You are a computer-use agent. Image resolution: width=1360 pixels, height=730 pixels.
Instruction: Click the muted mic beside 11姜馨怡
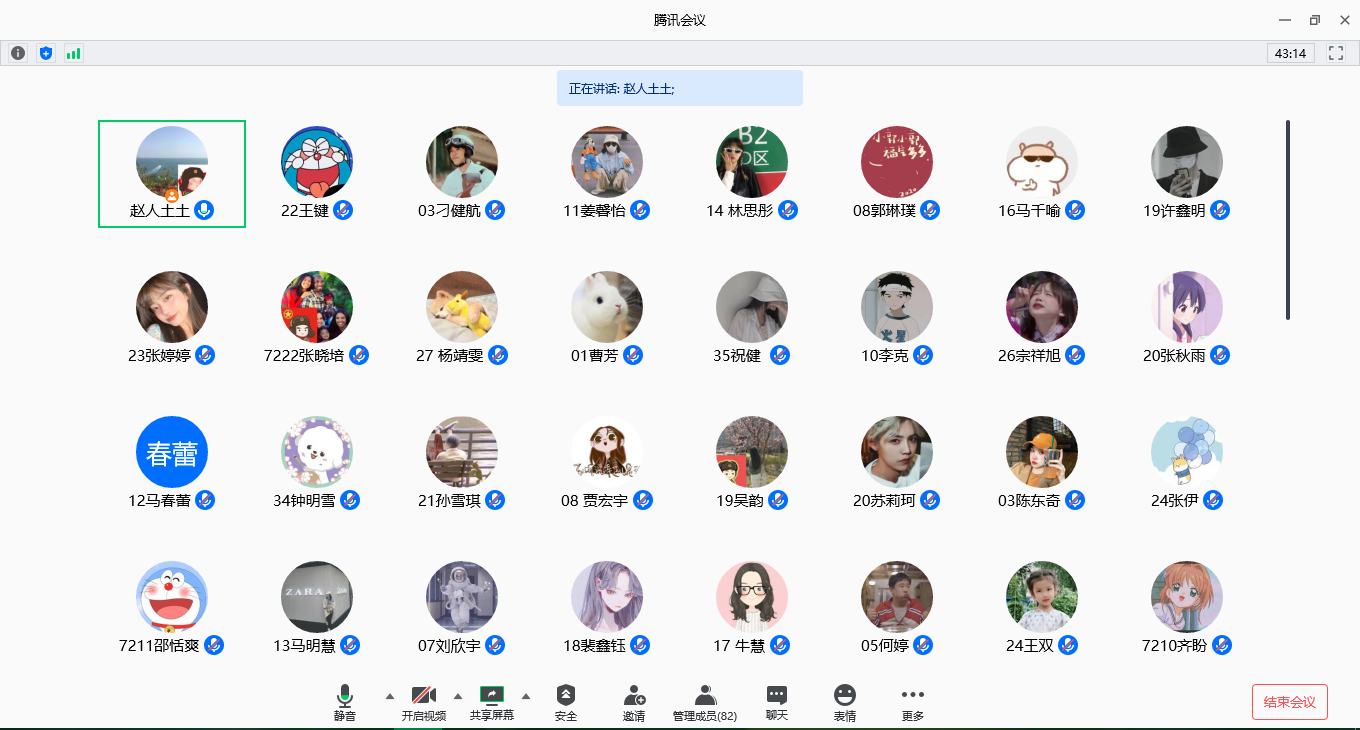coord(641,210)
